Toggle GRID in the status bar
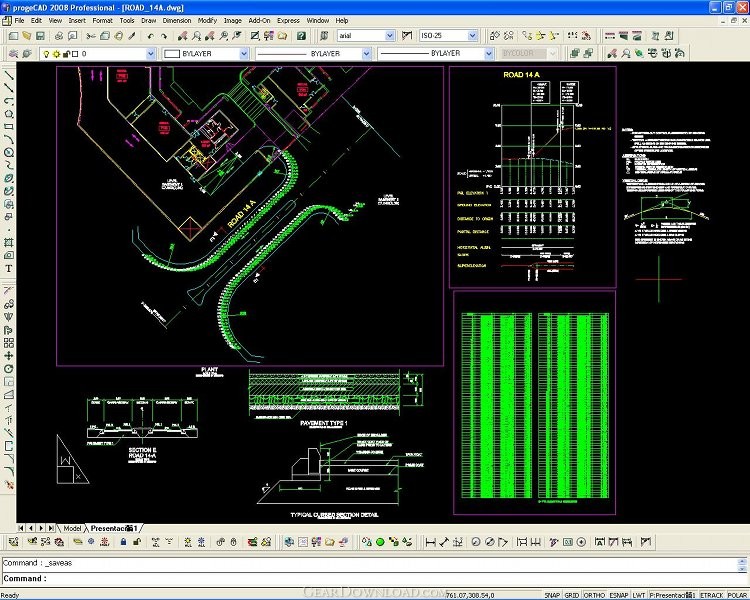The width and height of the screenshot is (750, 600). [x=572, y=595]
